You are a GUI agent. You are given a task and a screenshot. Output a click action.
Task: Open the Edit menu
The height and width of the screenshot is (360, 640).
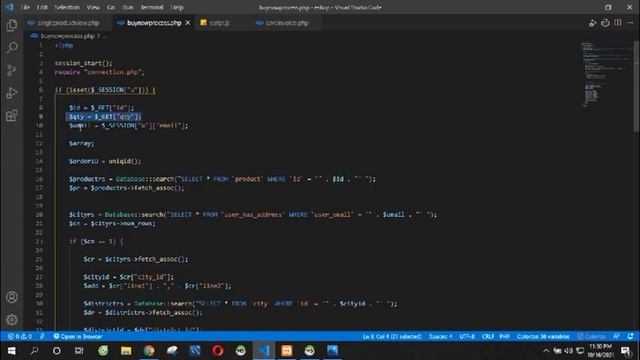[42, 7]
